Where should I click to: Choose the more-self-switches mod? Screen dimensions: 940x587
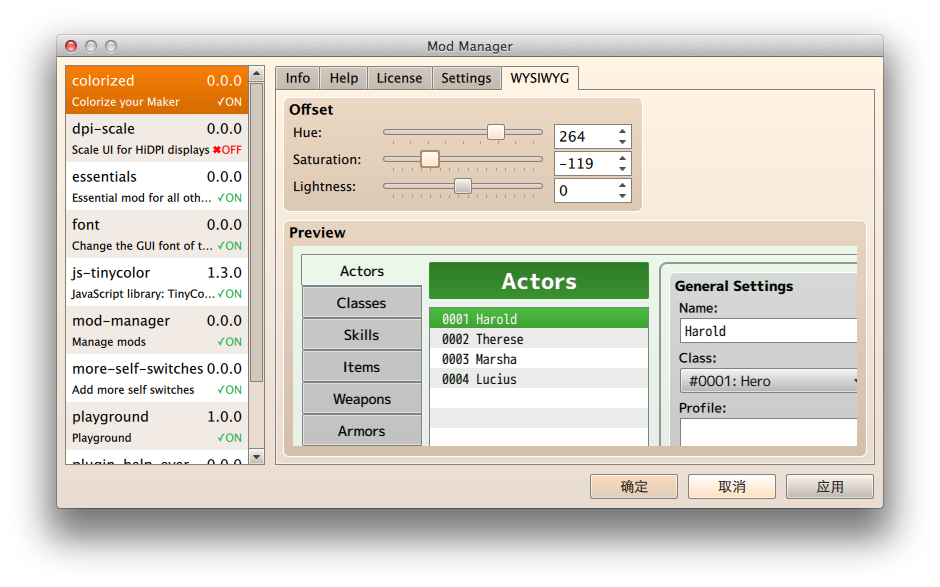tap(156, 378)
